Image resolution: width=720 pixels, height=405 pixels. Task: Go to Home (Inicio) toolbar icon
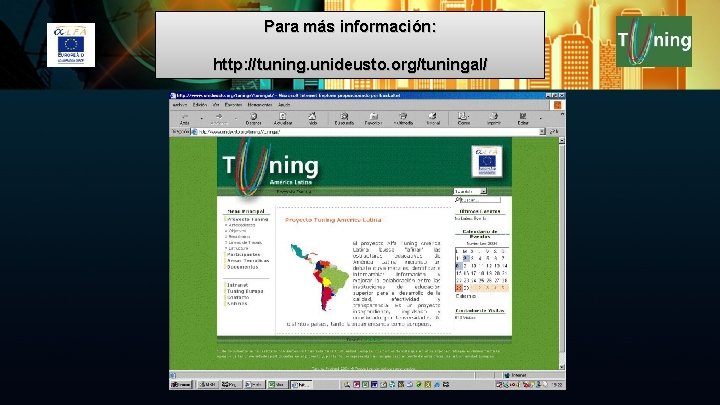tap(313, 117)
